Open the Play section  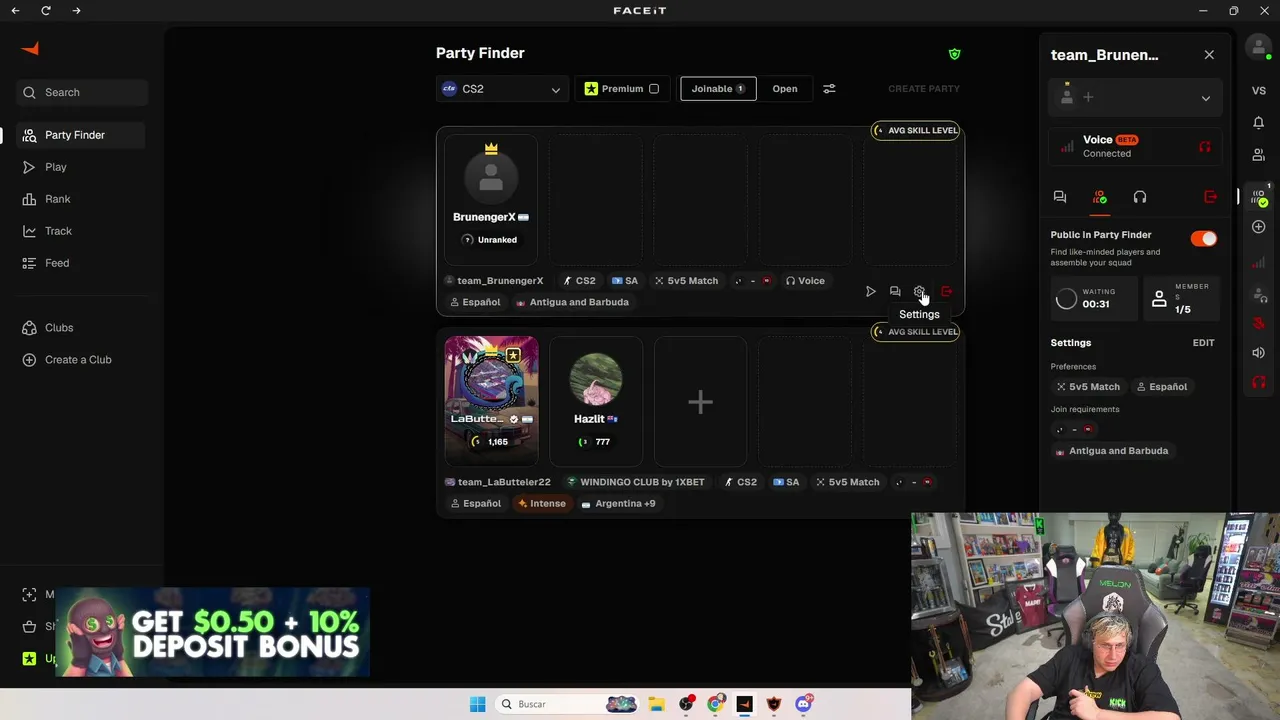55,167
